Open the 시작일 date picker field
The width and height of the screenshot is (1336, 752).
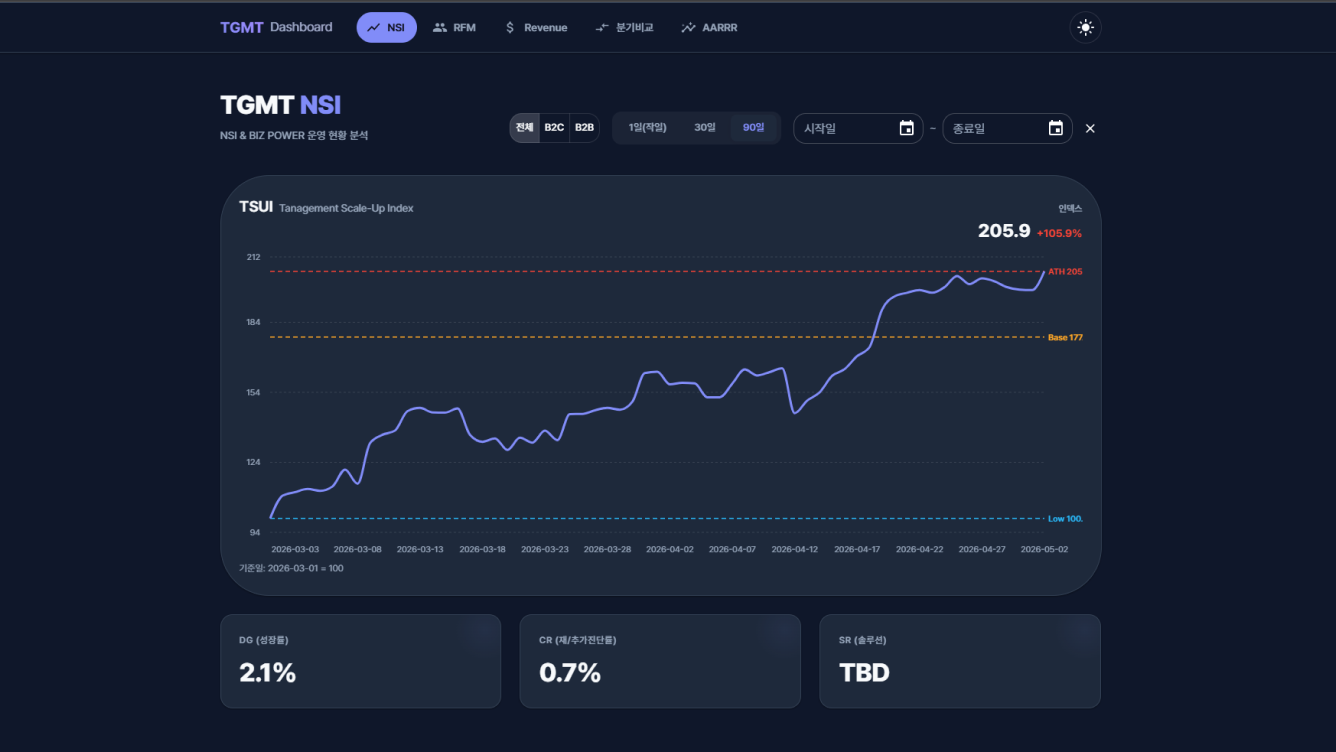[x=858, y=128]
